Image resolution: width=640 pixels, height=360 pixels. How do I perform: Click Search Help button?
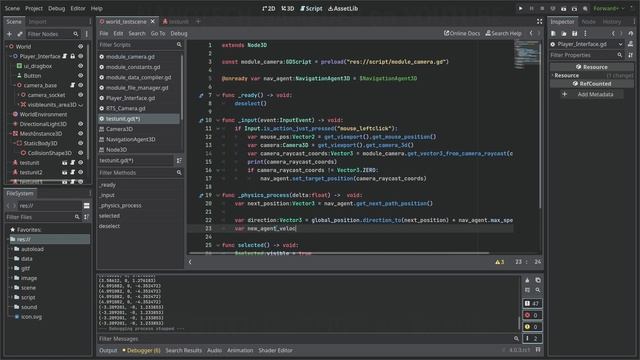point(503,33)
